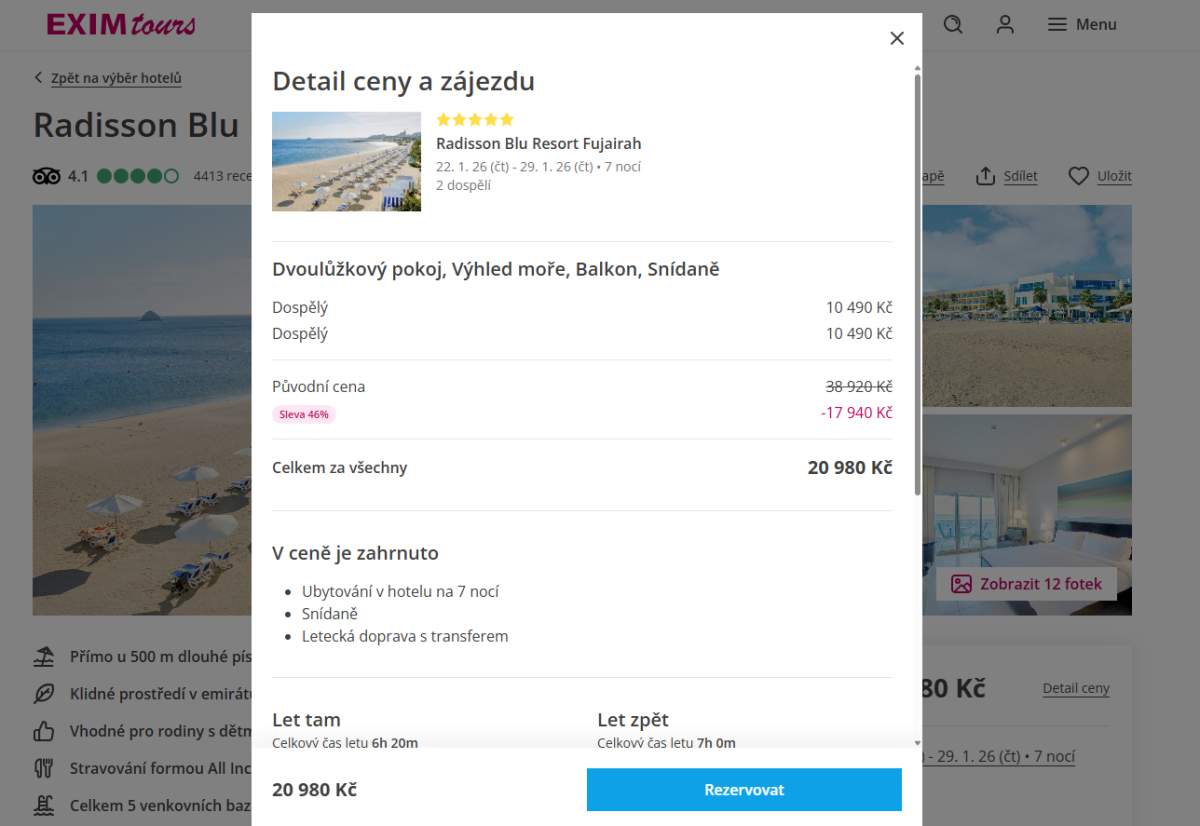Click the share icon next to Sdílet
The height and width of the screenshot is (826, 1200).
pyautogui.click(x=986, y=176)
